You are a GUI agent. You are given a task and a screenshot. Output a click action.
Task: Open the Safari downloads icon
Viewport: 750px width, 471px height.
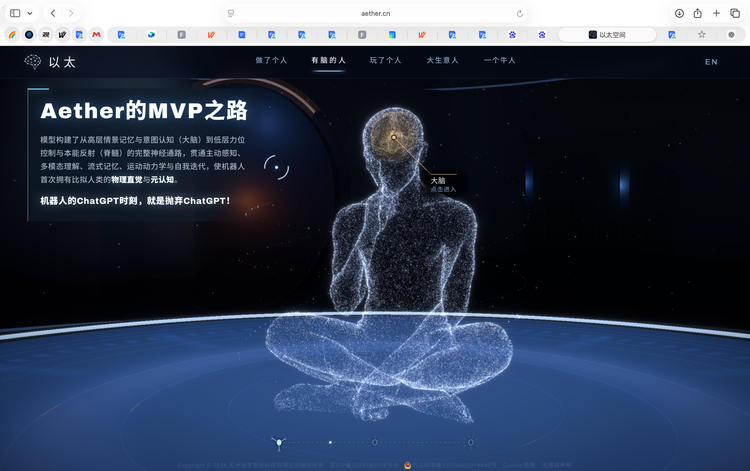point(679,13)
